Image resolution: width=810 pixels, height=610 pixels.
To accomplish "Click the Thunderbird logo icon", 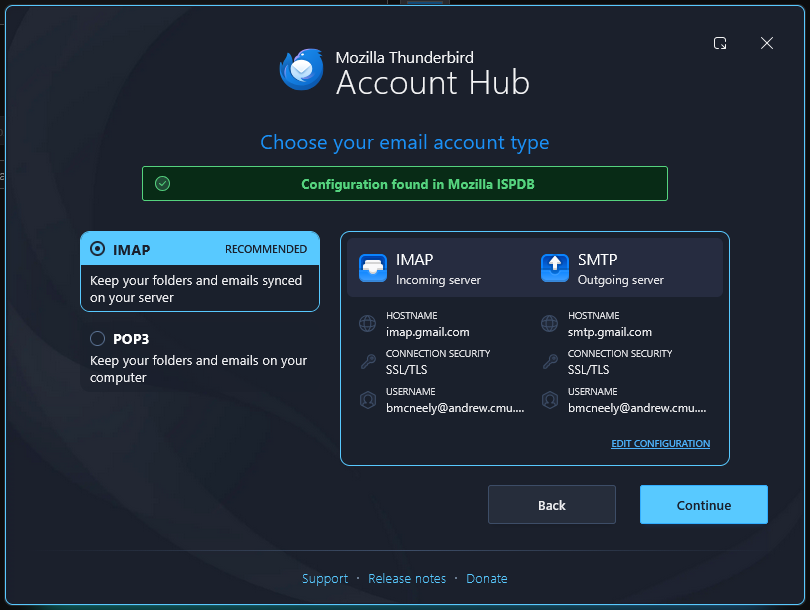I will click(x=302, y=69).
